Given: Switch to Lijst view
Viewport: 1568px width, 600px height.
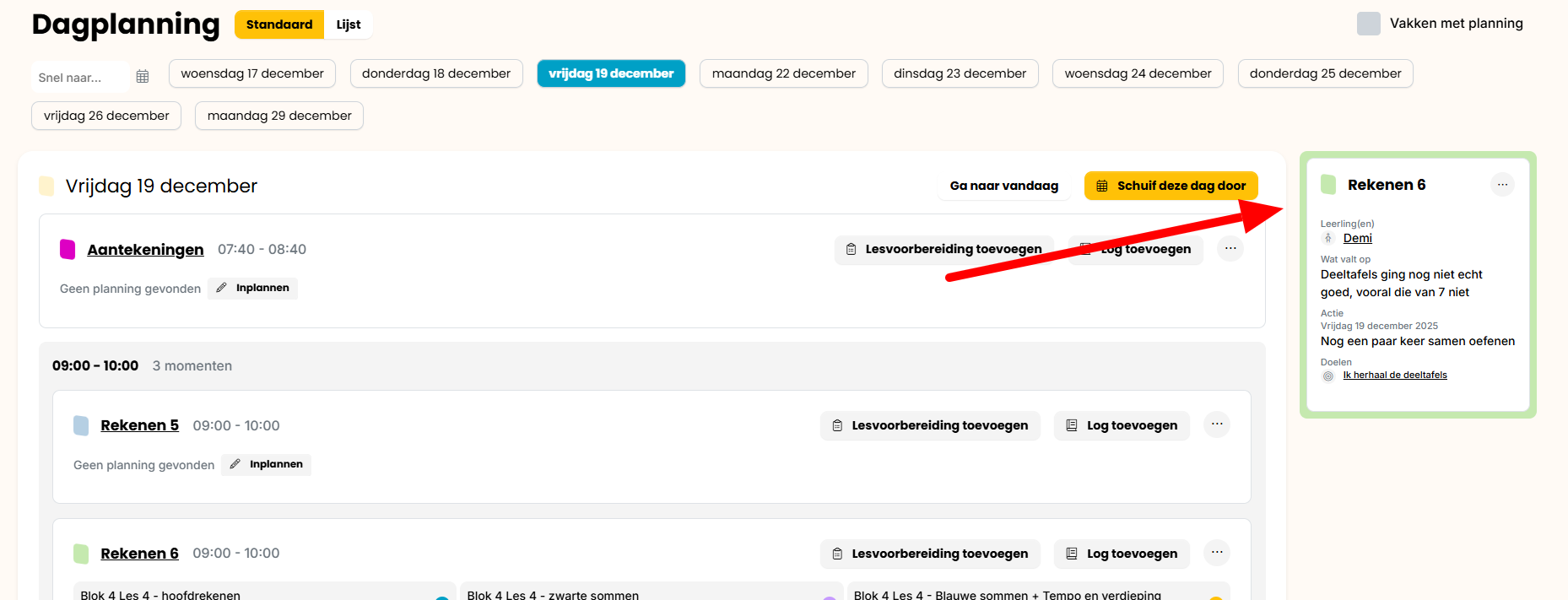Looking at the screenshot, I should click(x=348, y=24).
